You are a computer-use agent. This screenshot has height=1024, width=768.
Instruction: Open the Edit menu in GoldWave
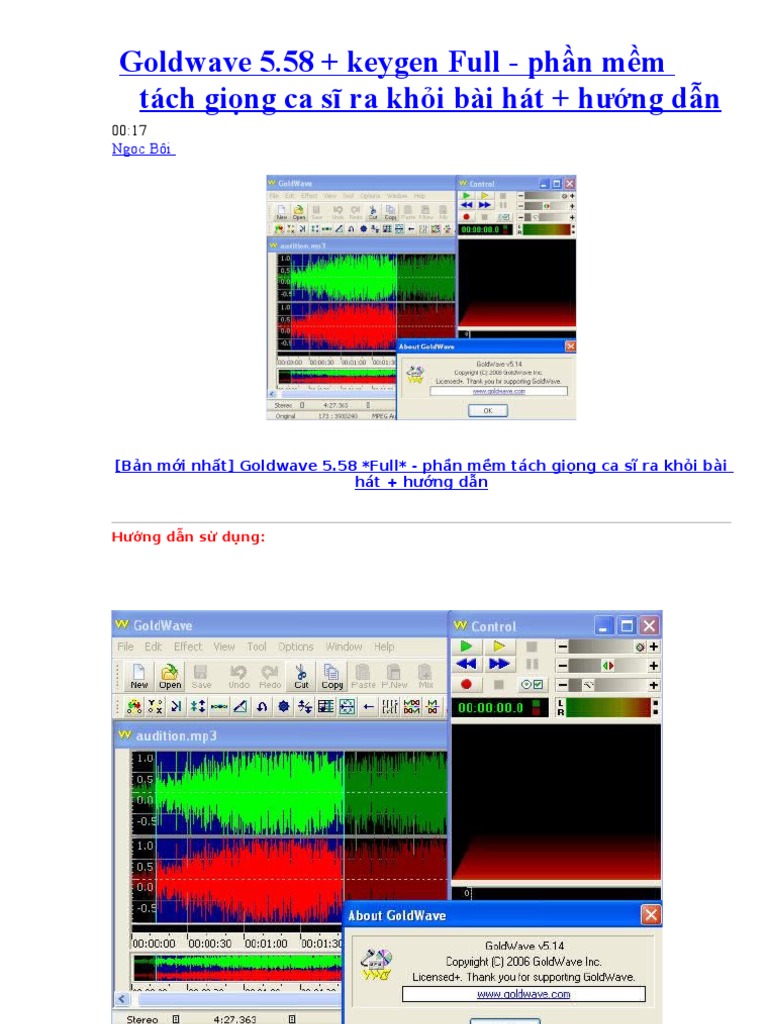(153, 647)
